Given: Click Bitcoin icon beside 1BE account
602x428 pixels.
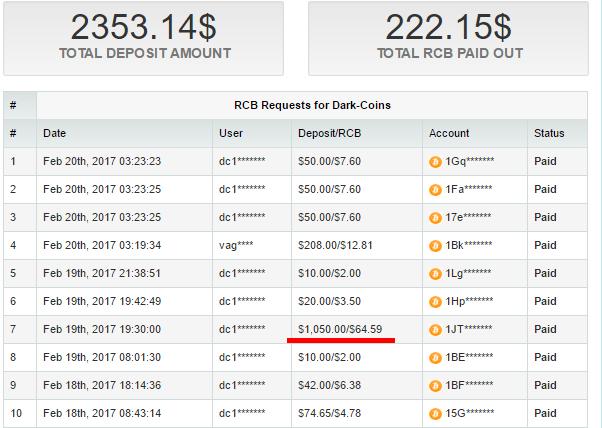Looking at the screenshot, I should pyautogui.click(x=435, y=357).
